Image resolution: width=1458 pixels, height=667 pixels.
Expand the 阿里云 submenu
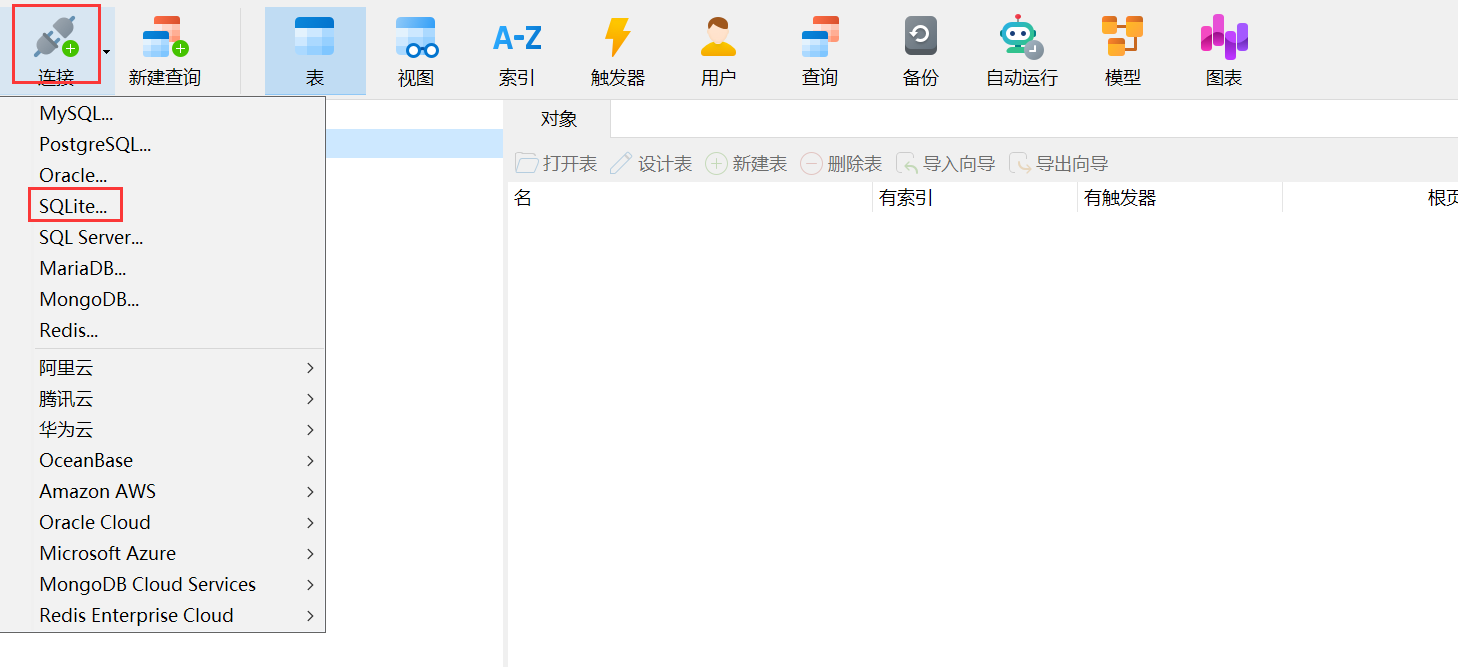66,367
